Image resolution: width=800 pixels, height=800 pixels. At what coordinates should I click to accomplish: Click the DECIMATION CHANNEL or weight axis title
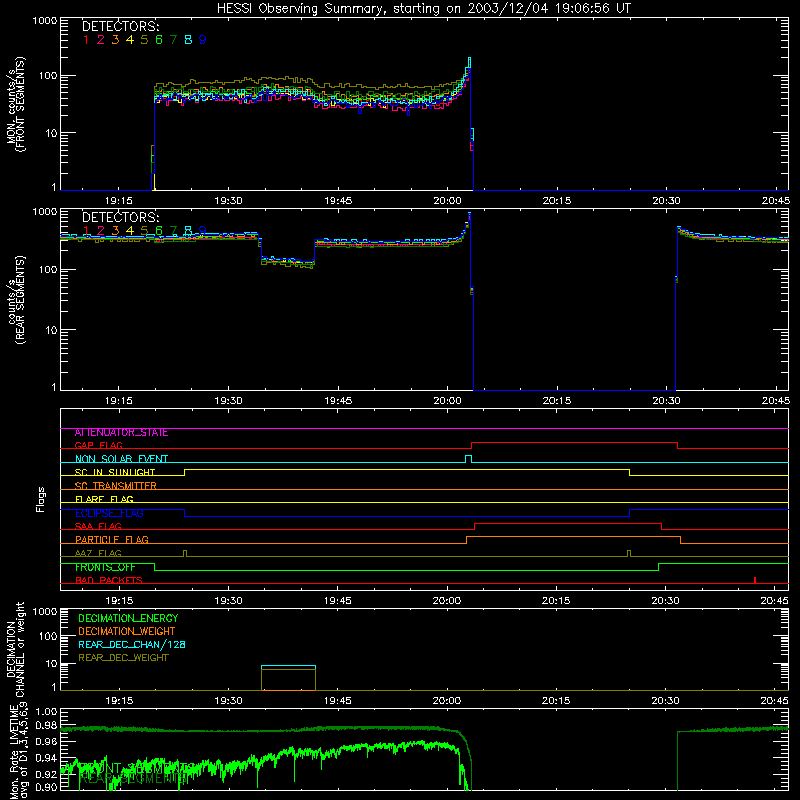click(16, 649)
